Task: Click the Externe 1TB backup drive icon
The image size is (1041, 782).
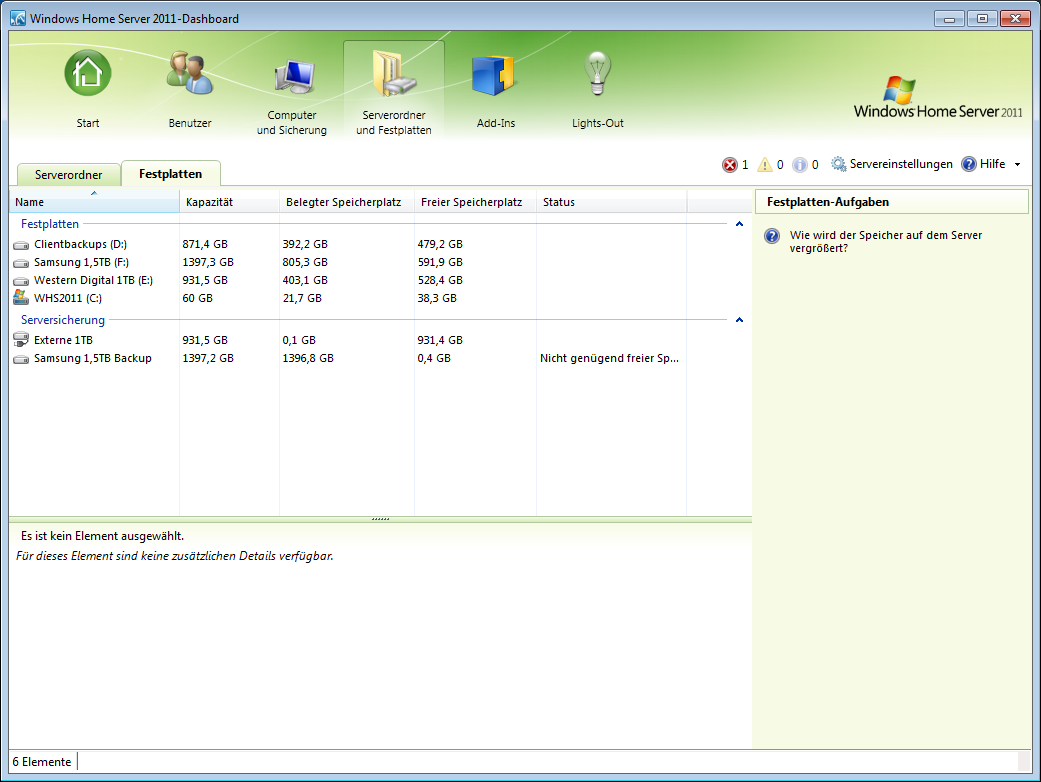Action: (x=21, y=339)
